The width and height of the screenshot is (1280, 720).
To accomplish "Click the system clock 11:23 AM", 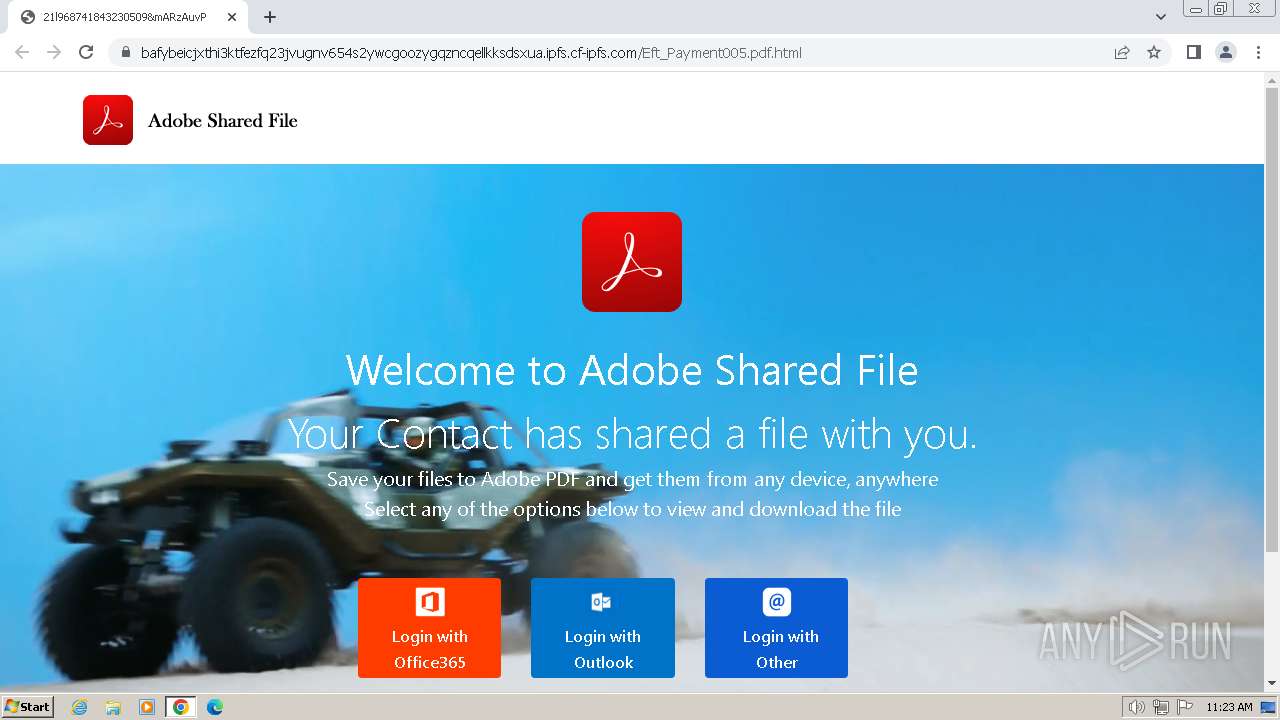I will [1229, 707].
